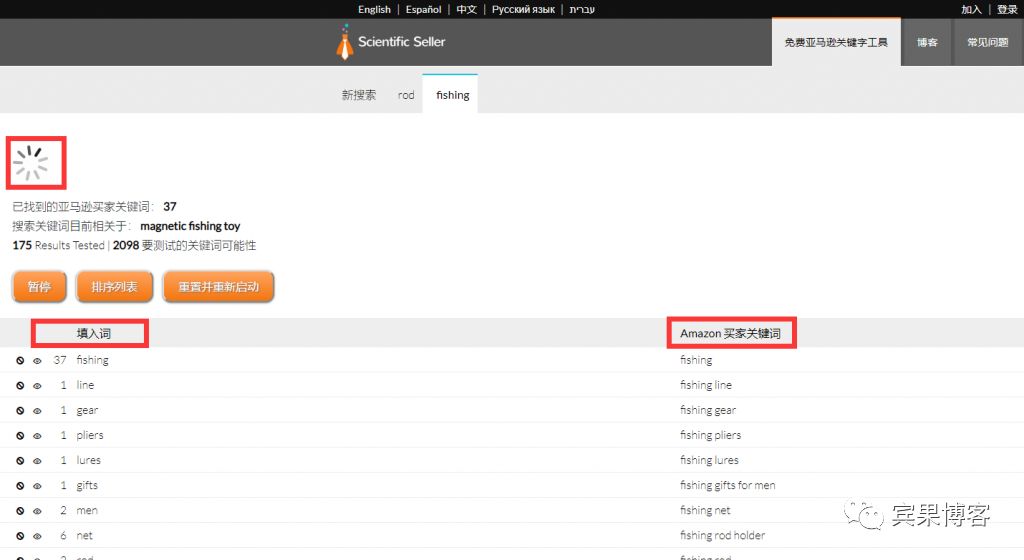The height and width of the screenshot is (560, 1024).
Task: Switch to the 'rod' search tab
Action: point(406,95)
